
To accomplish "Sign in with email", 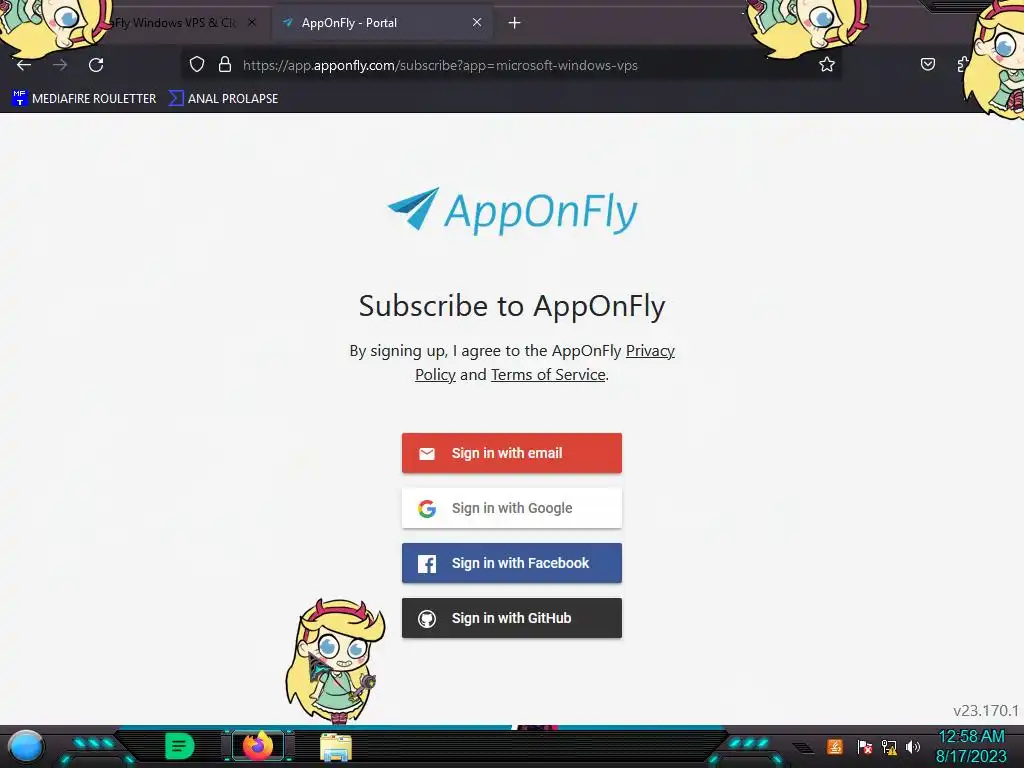I will [512, 453].
